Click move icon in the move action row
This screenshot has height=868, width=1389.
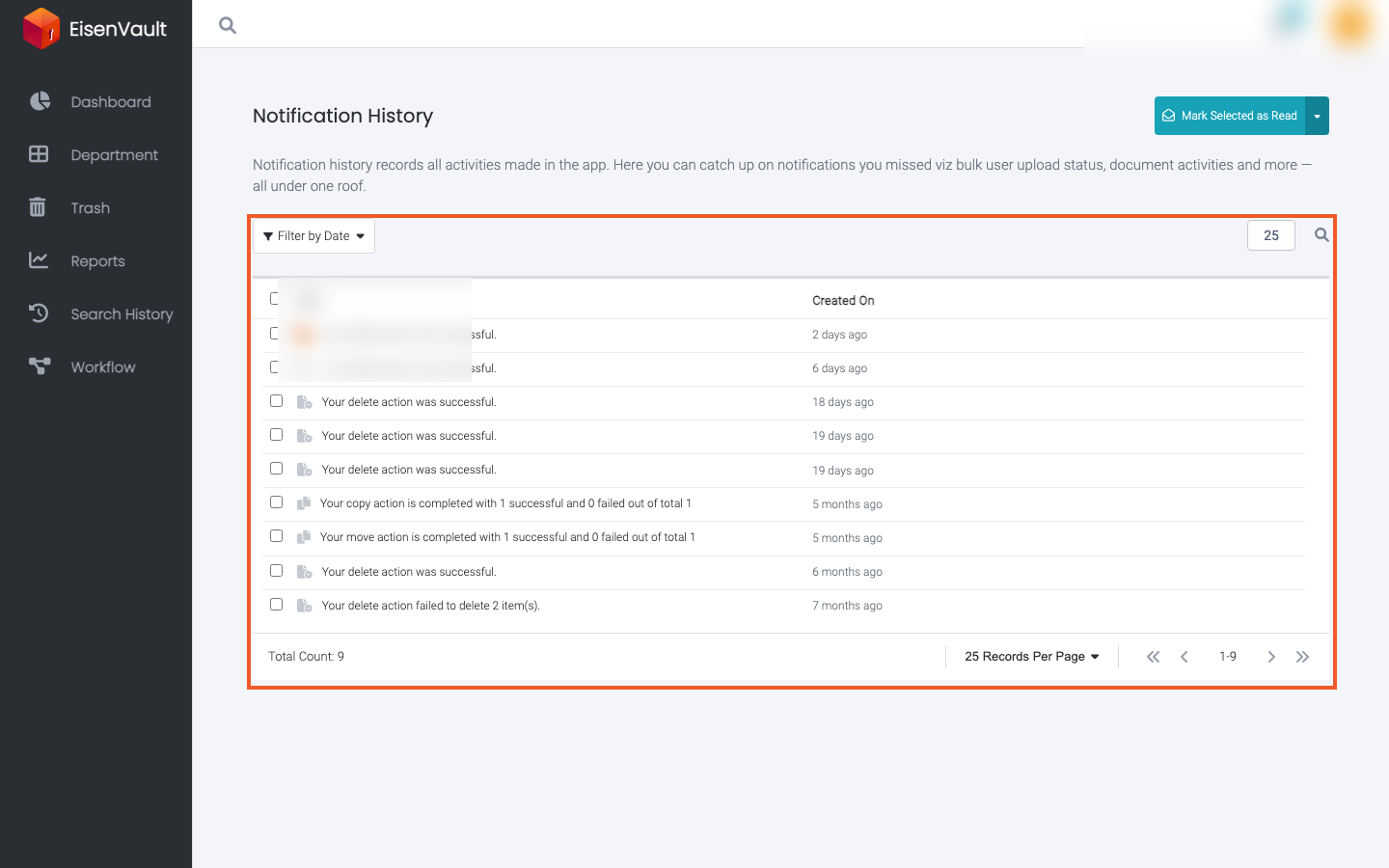(x=303, y=537)
